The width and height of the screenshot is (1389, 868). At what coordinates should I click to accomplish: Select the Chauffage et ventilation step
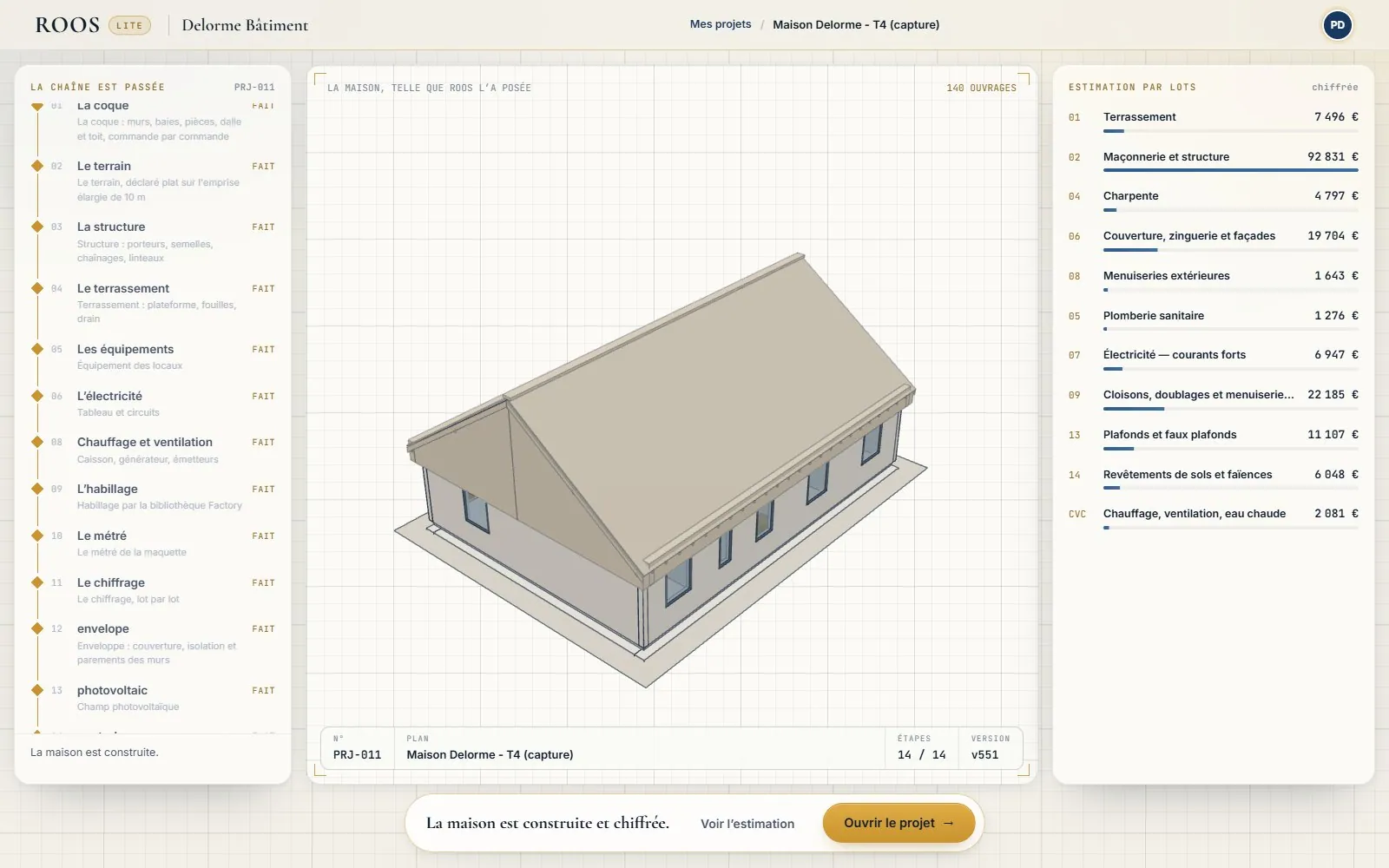(153, 450)
